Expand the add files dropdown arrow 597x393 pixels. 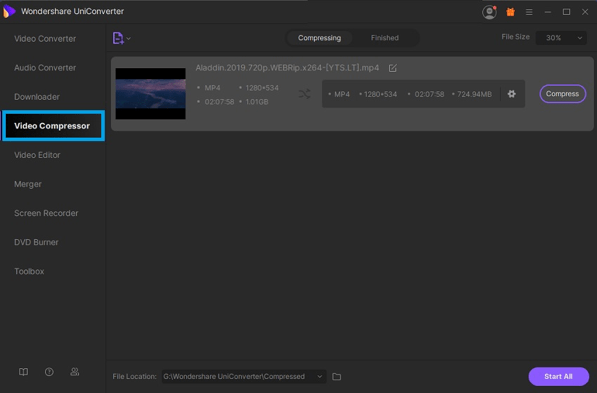click(129, 38)
